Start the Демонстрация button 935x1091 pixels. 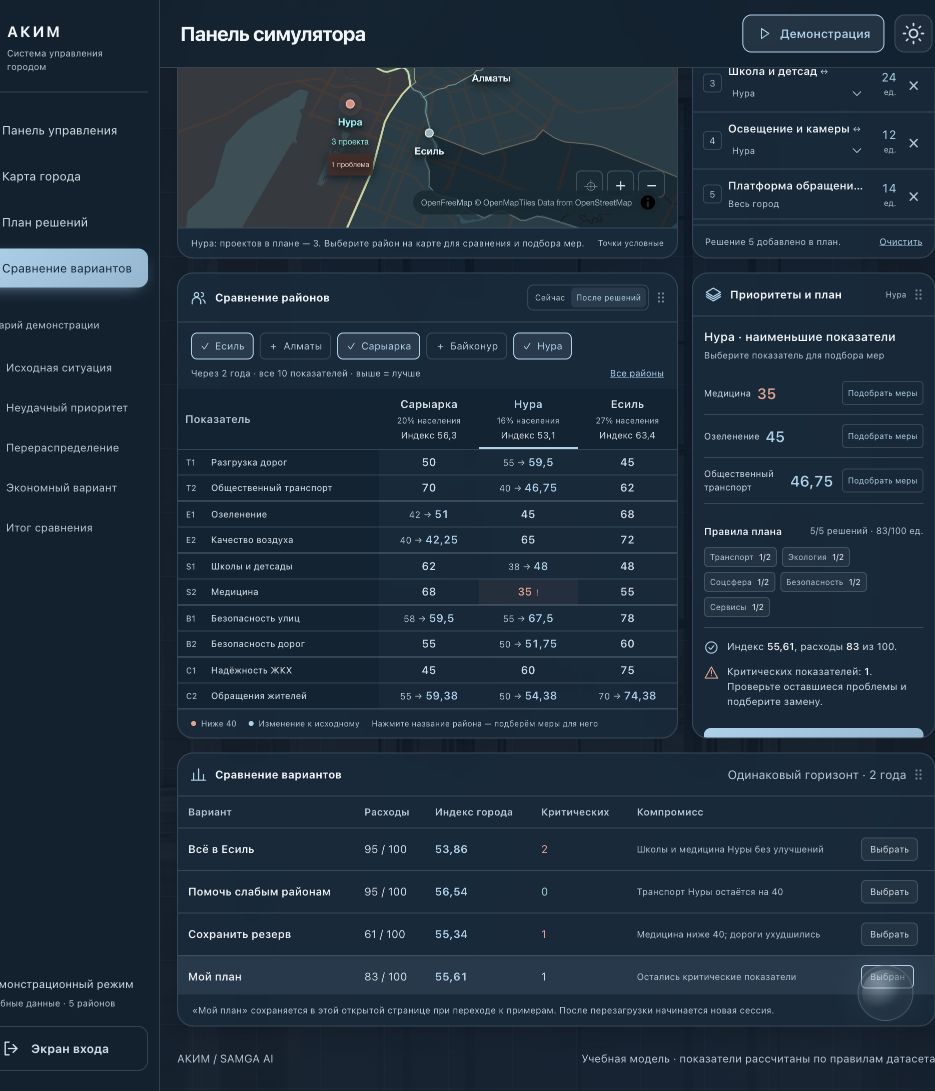pos(813,33)
